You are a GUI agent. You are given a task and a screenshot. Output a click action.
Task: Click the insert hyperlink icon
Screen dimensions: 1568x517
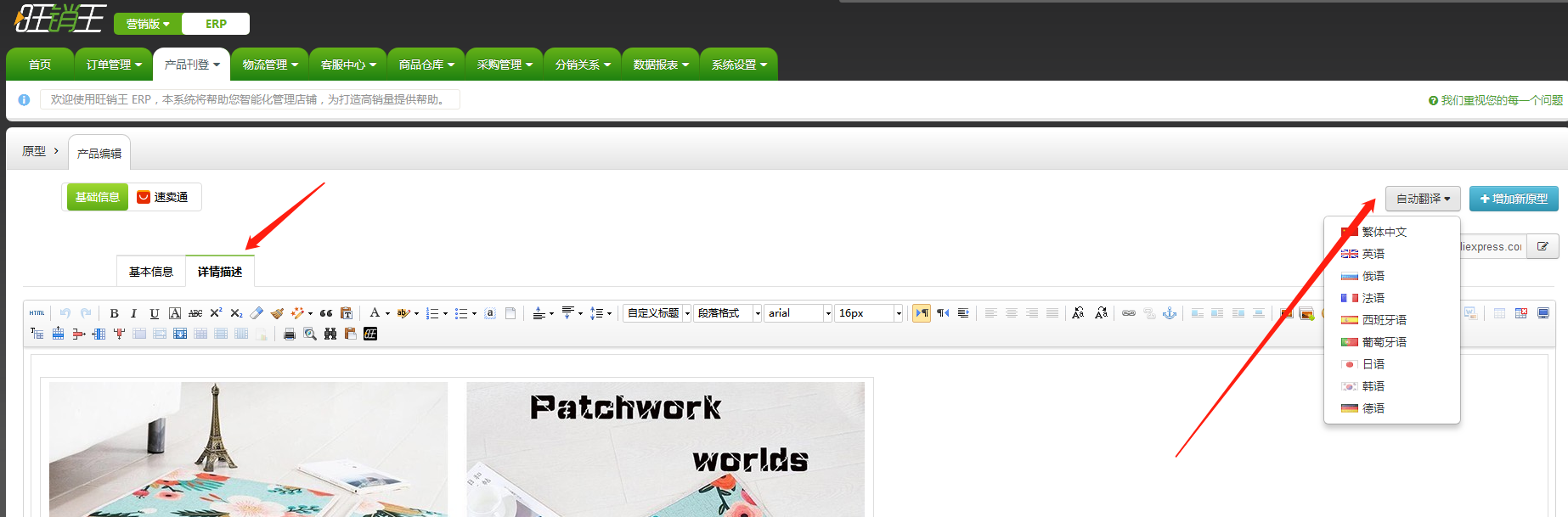[1129, 313]
